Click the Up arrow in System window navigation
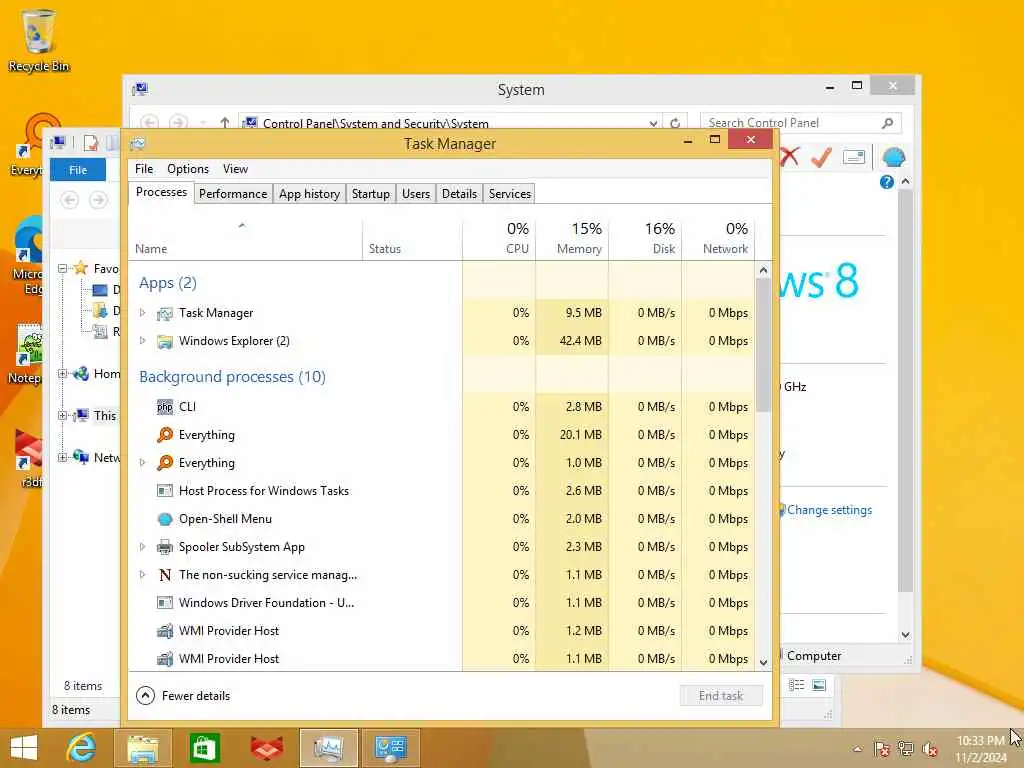Viewport: 1024px width, 768px height. pyautogui.click(x=225, y=123)
